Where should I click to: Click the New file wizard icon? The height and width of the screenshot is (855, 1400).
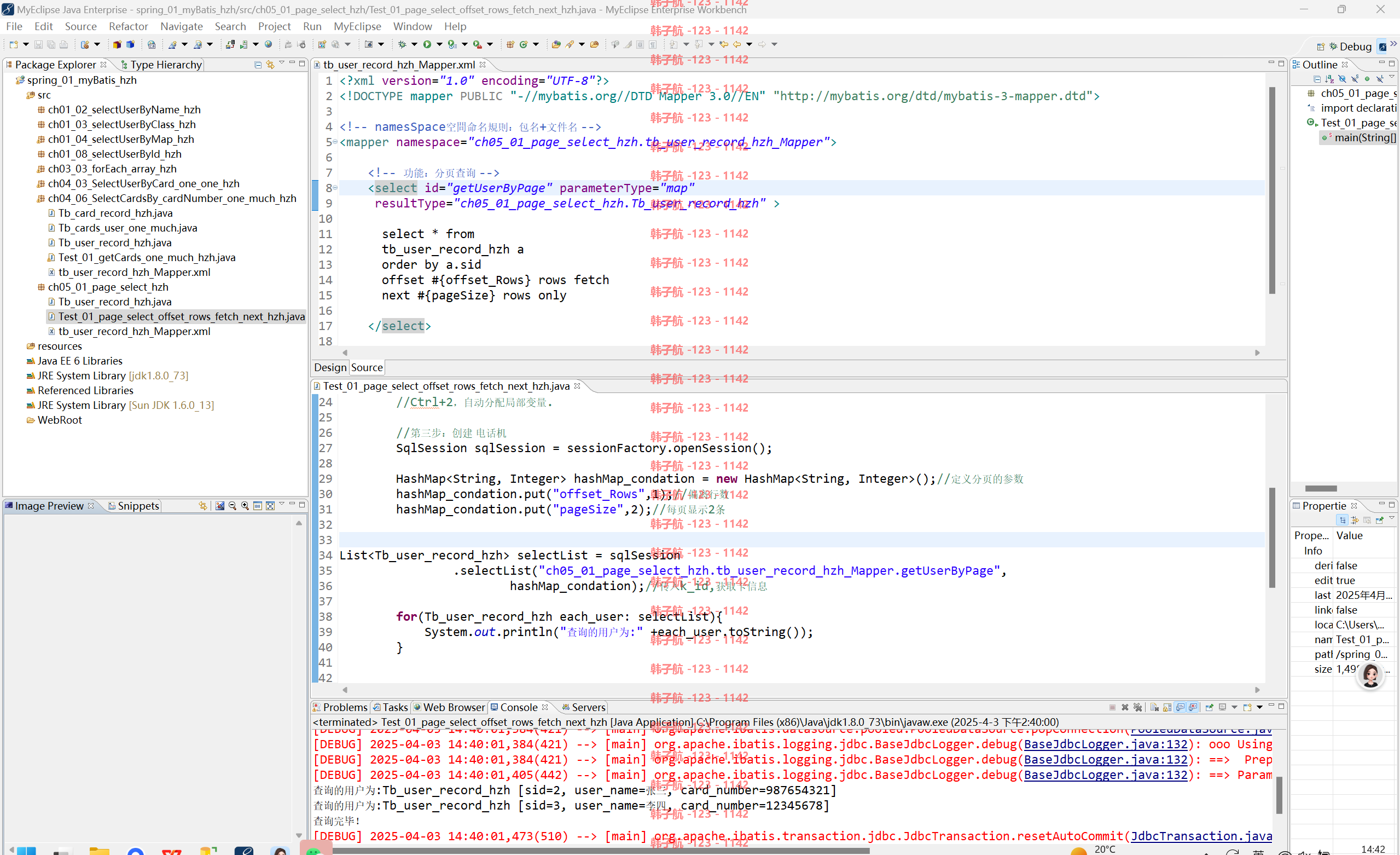(14, 44)
